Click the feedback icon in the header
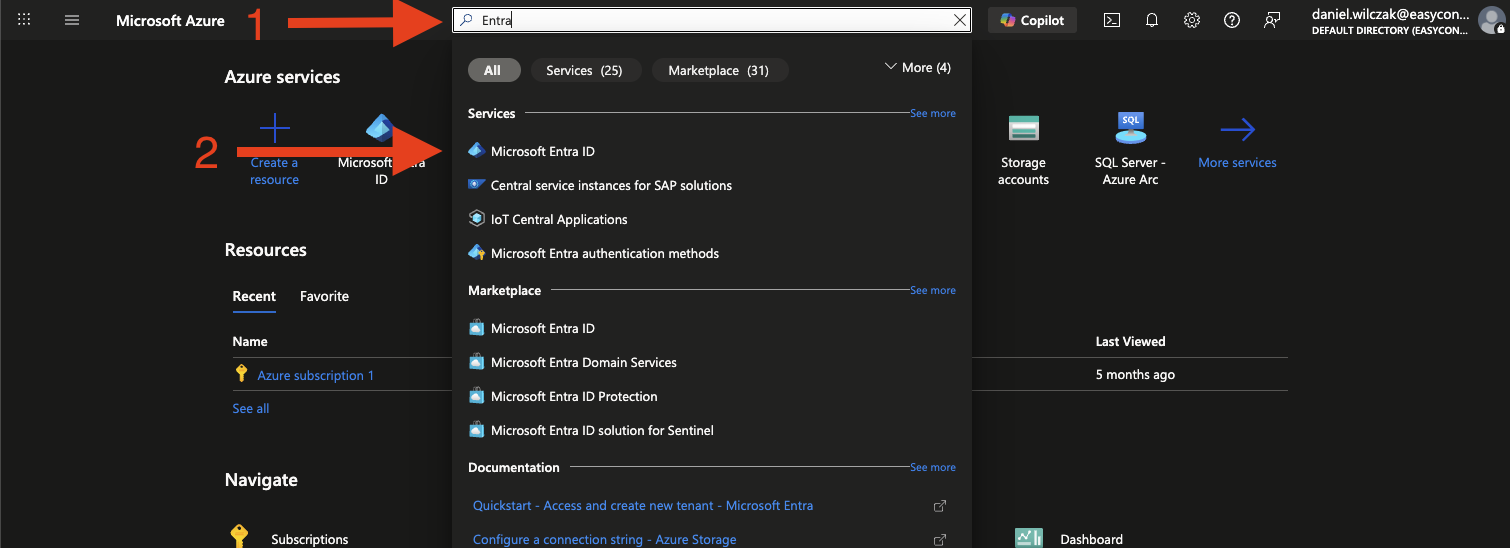The width and height of the screenshot is (1510, 548). (1272, 20)
